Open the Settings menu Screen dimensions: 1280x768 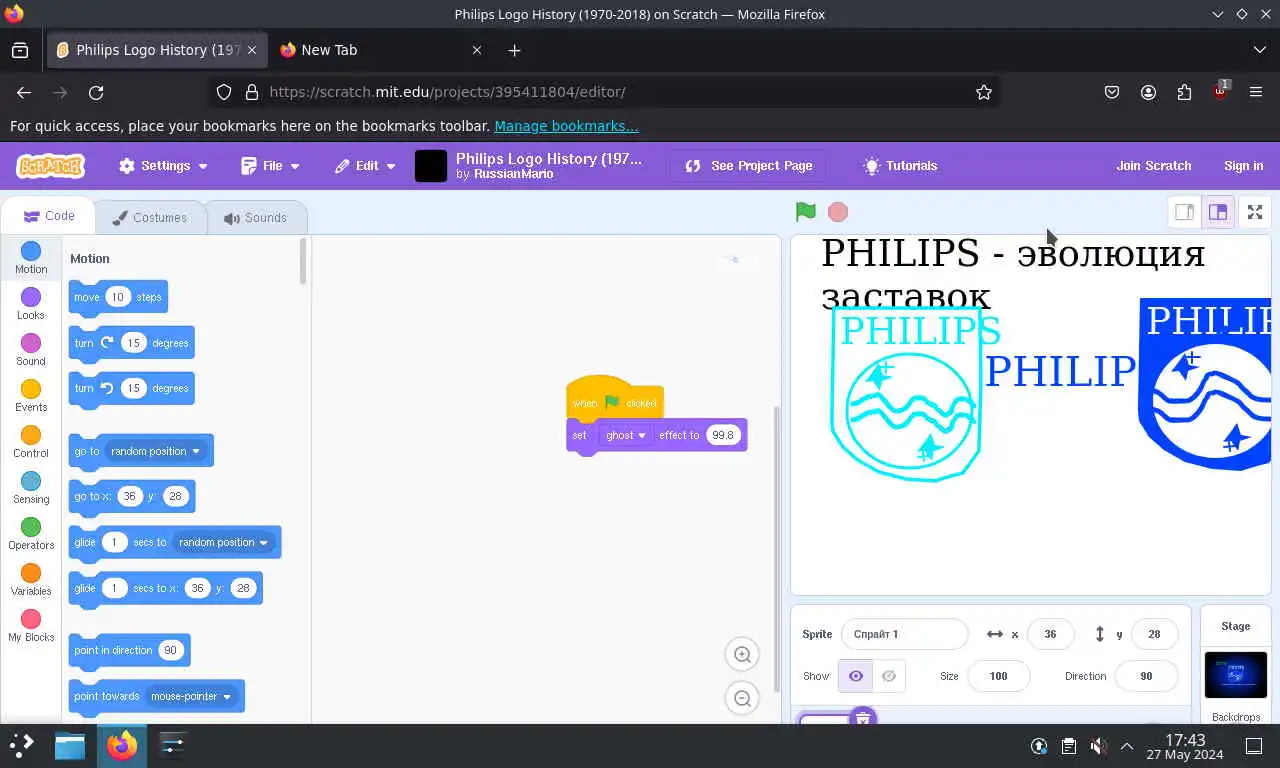pos(163,166)
